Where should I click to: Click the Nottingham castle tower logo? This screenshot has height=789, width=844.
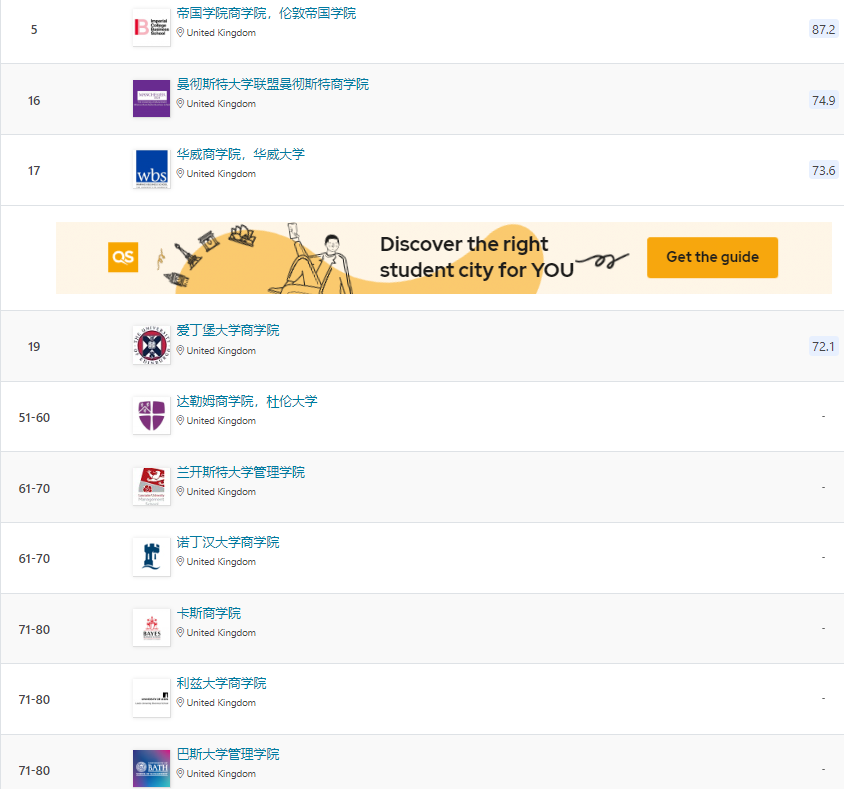(x=151, y=556)
